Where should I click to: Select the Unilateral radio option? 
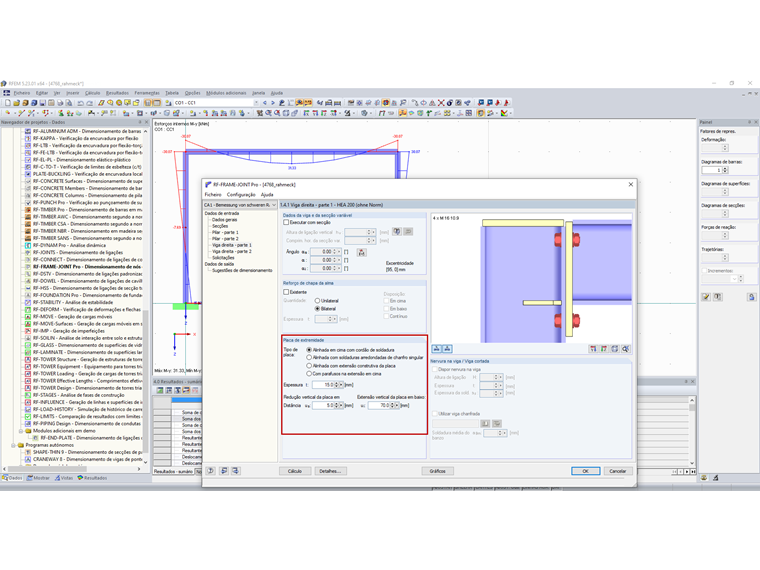click(x=317, y=301)
